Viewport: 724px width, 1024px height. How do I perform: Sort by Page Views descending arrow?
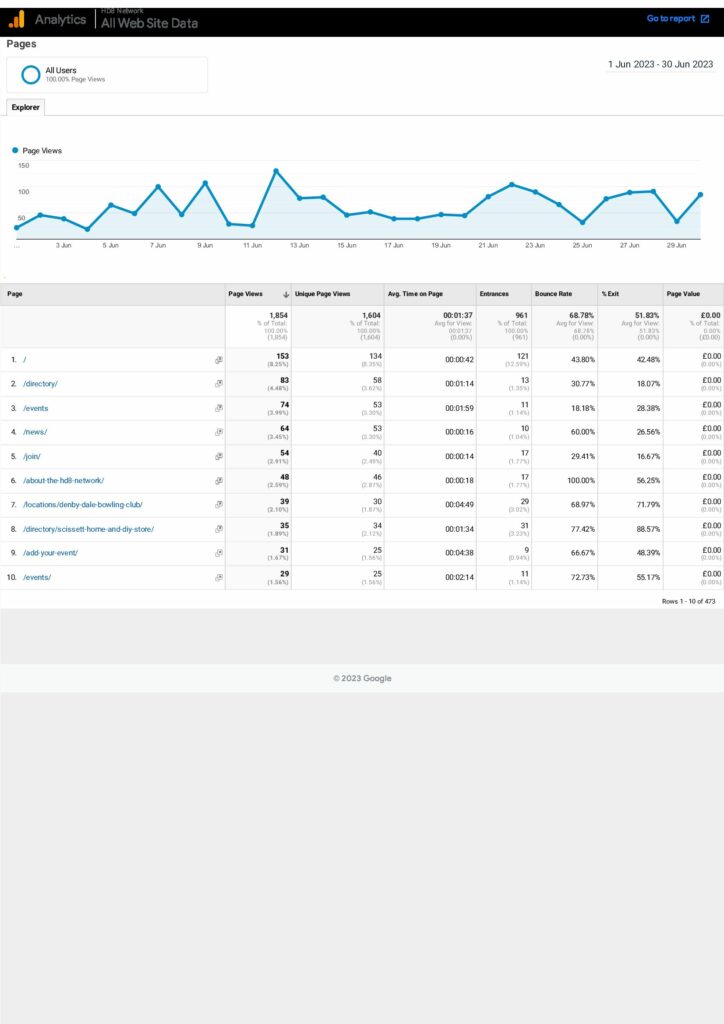[287, 294]
